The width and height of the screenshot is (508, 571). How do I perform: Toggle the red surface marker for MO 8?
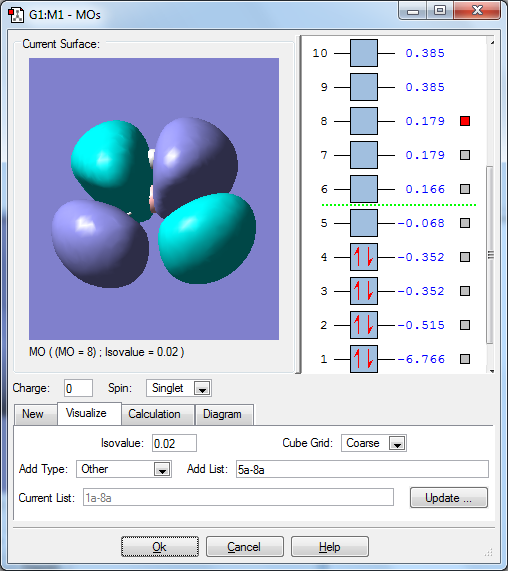click(465, 121)
